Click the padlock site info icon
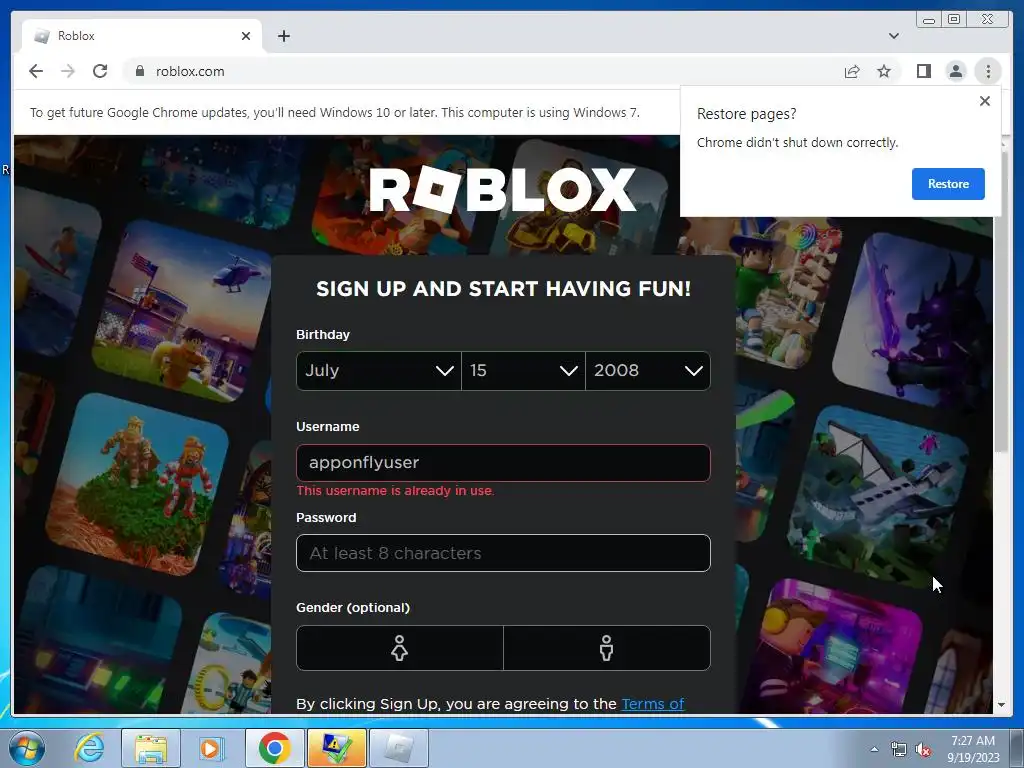 click(139, 71)
